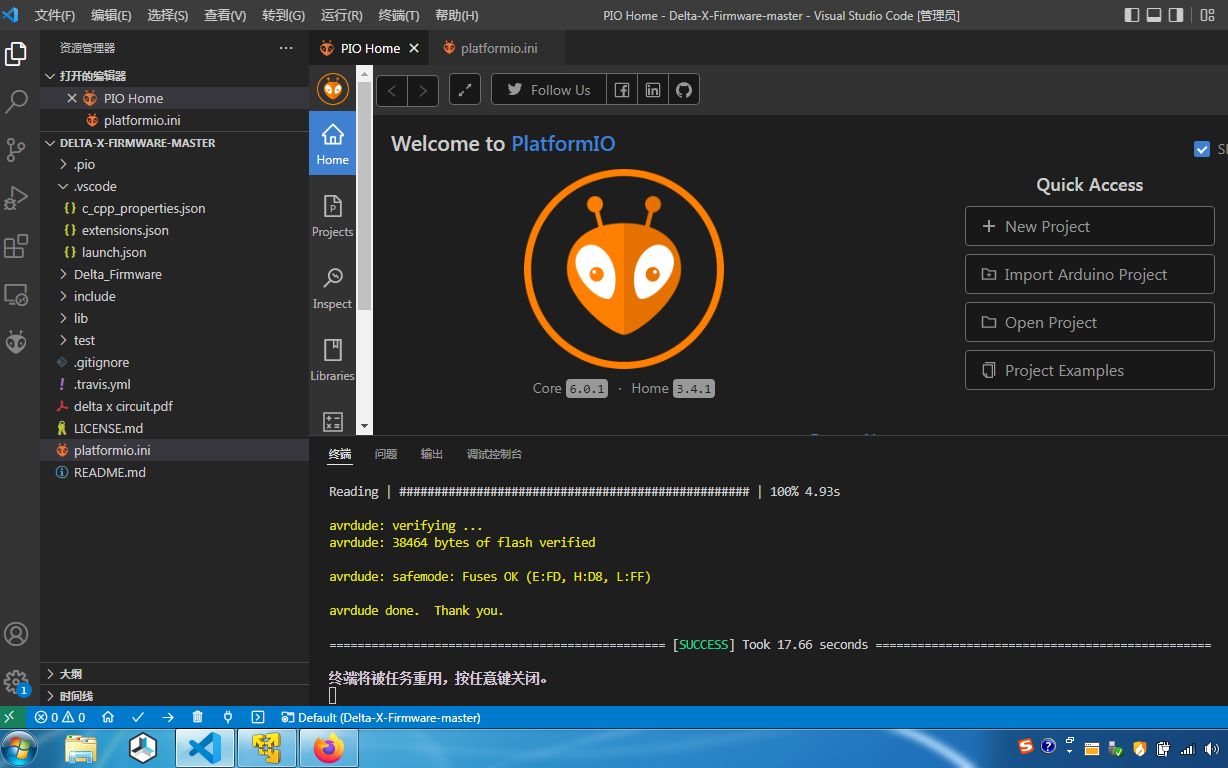Viewport: 1228px width, 768px height.
Task: Click the PIO Home forward arrow
Action: [x=423, y=90]
